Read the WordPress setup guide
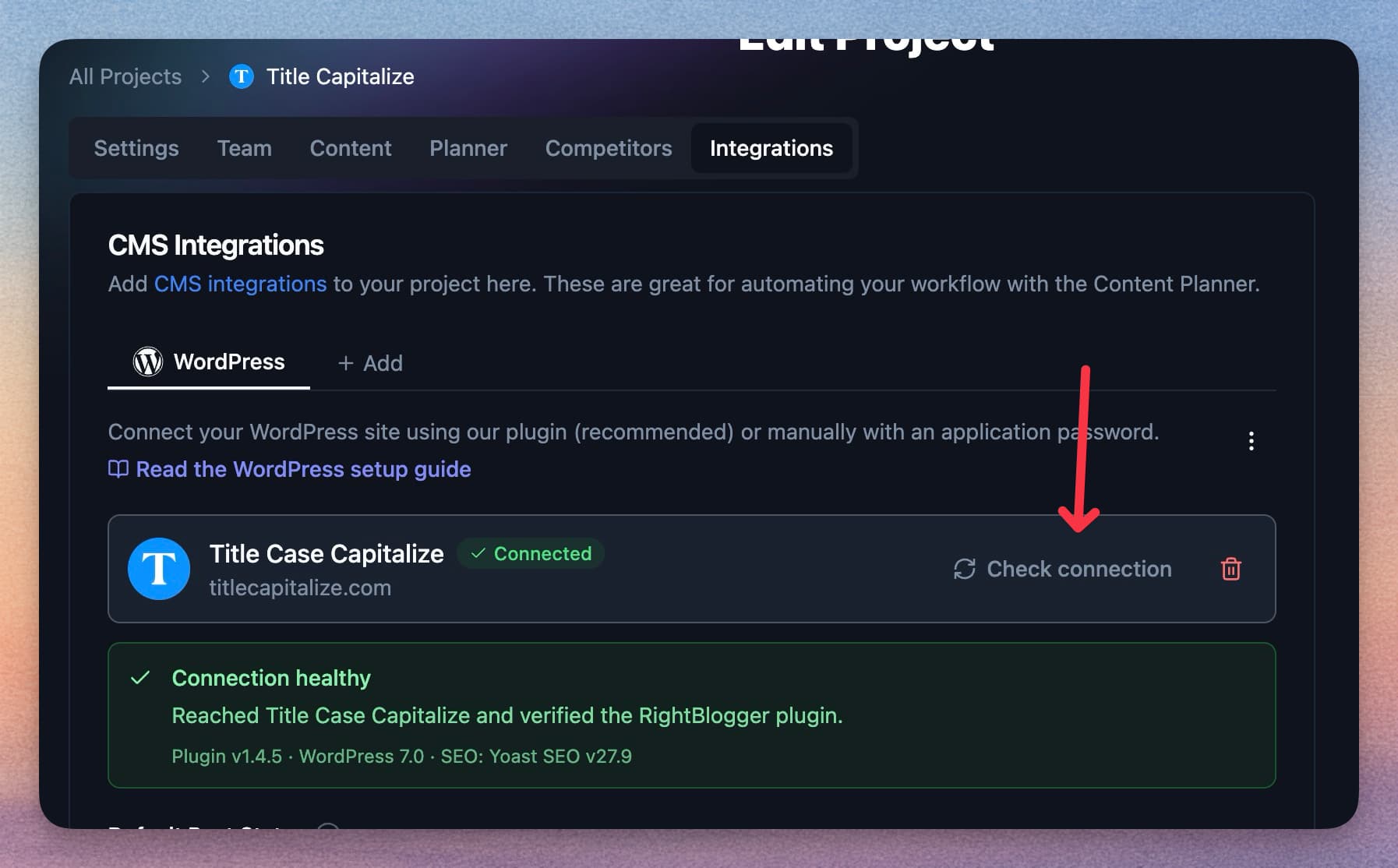The height and width of the screenshot is (868, 1398). [x=290, y=469]
